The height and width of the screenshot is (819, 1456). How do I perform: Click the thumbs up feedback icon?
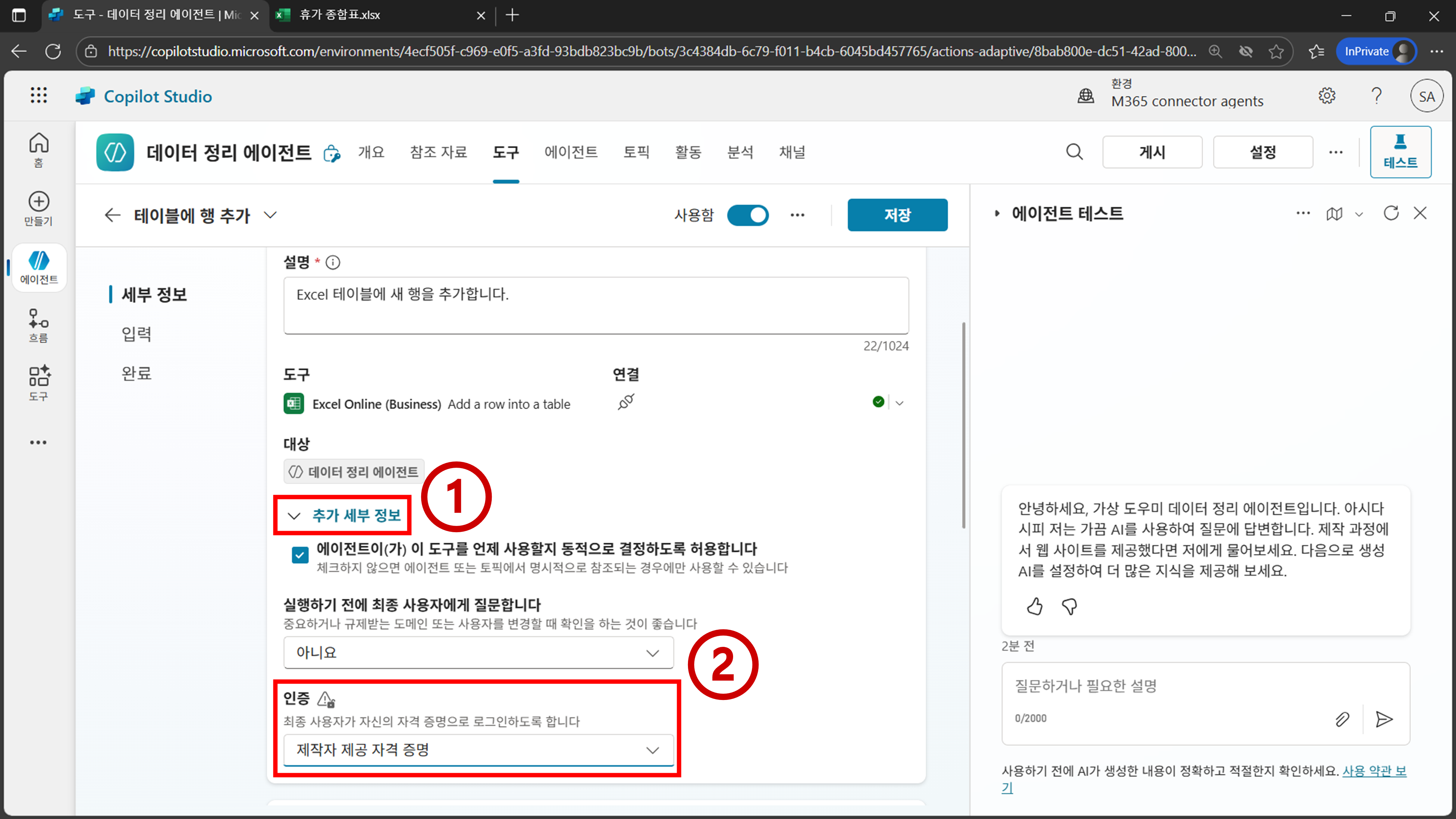1034,606
